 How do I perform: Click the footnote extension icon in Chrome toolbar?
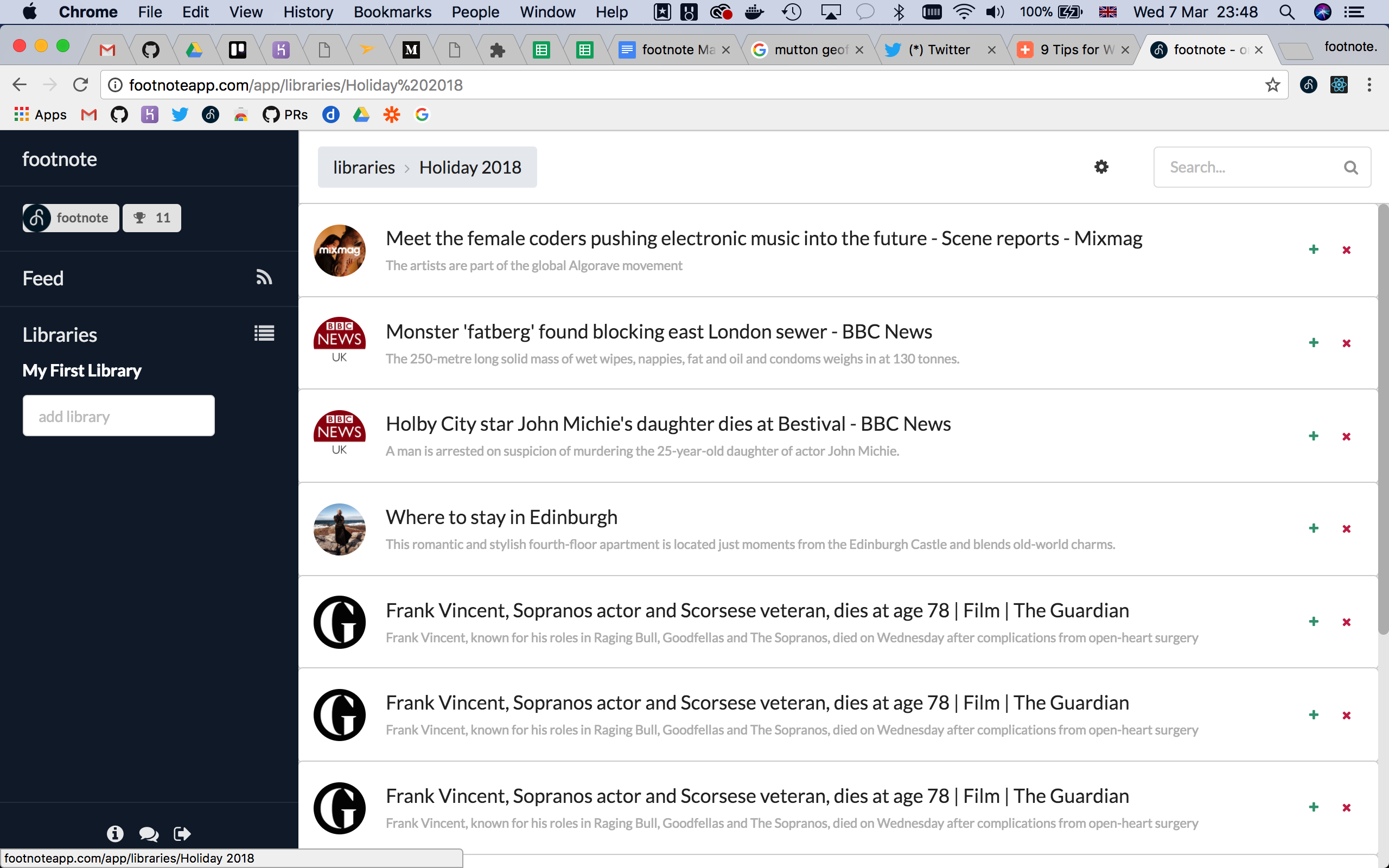tap(1309, 85)
